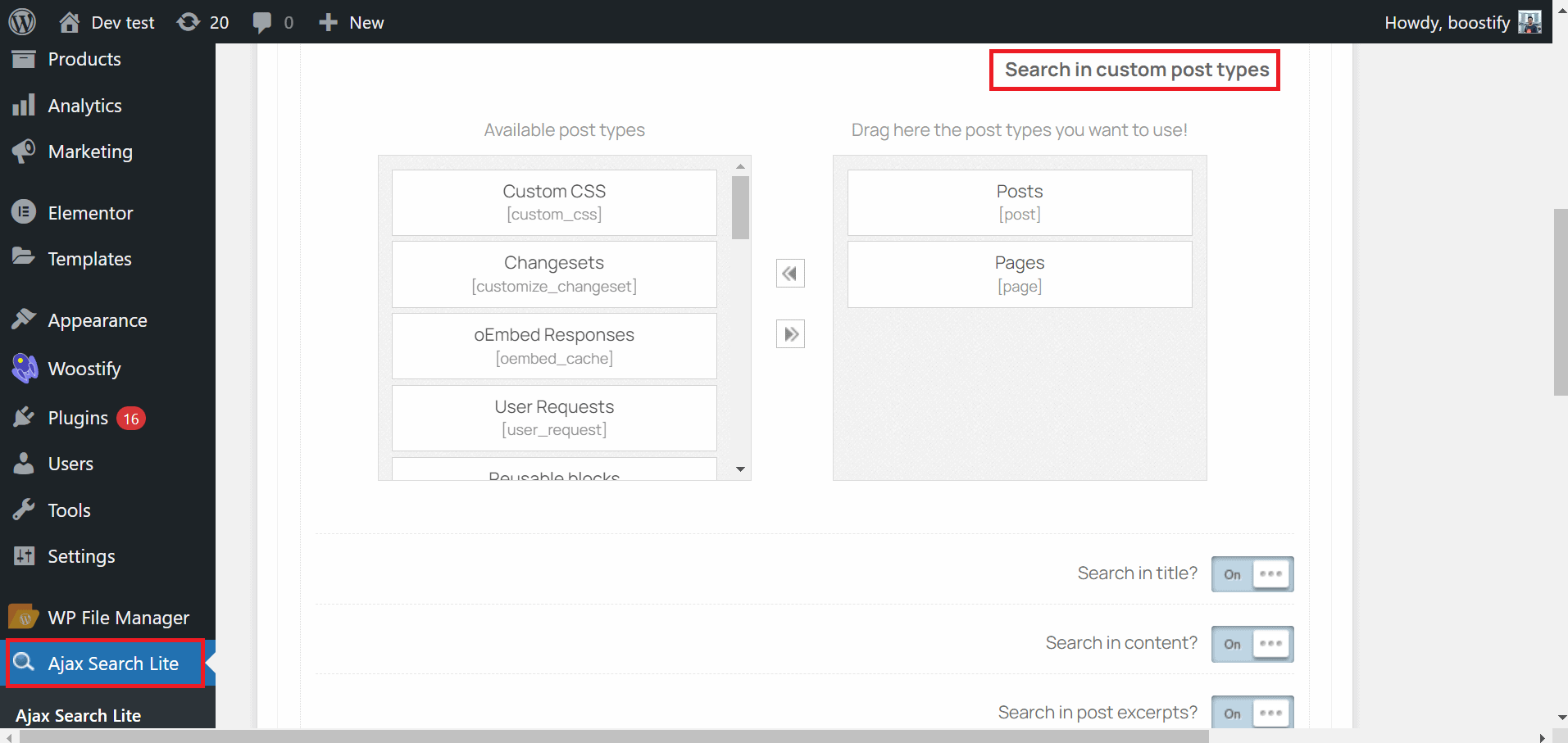Click the available post types scrollbar thumb
The height and width of the screenshot is (743, 1568).
740,207
